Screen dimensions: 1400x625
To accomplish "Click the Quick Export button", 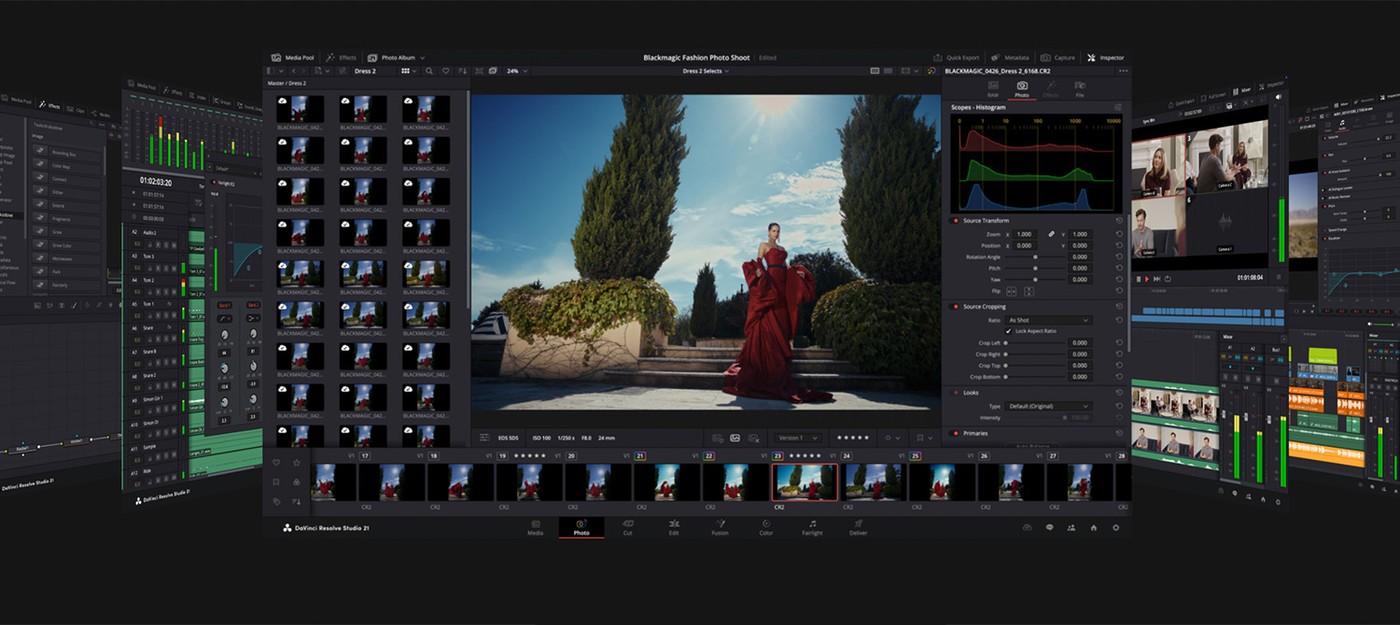I will click(959, 57).
